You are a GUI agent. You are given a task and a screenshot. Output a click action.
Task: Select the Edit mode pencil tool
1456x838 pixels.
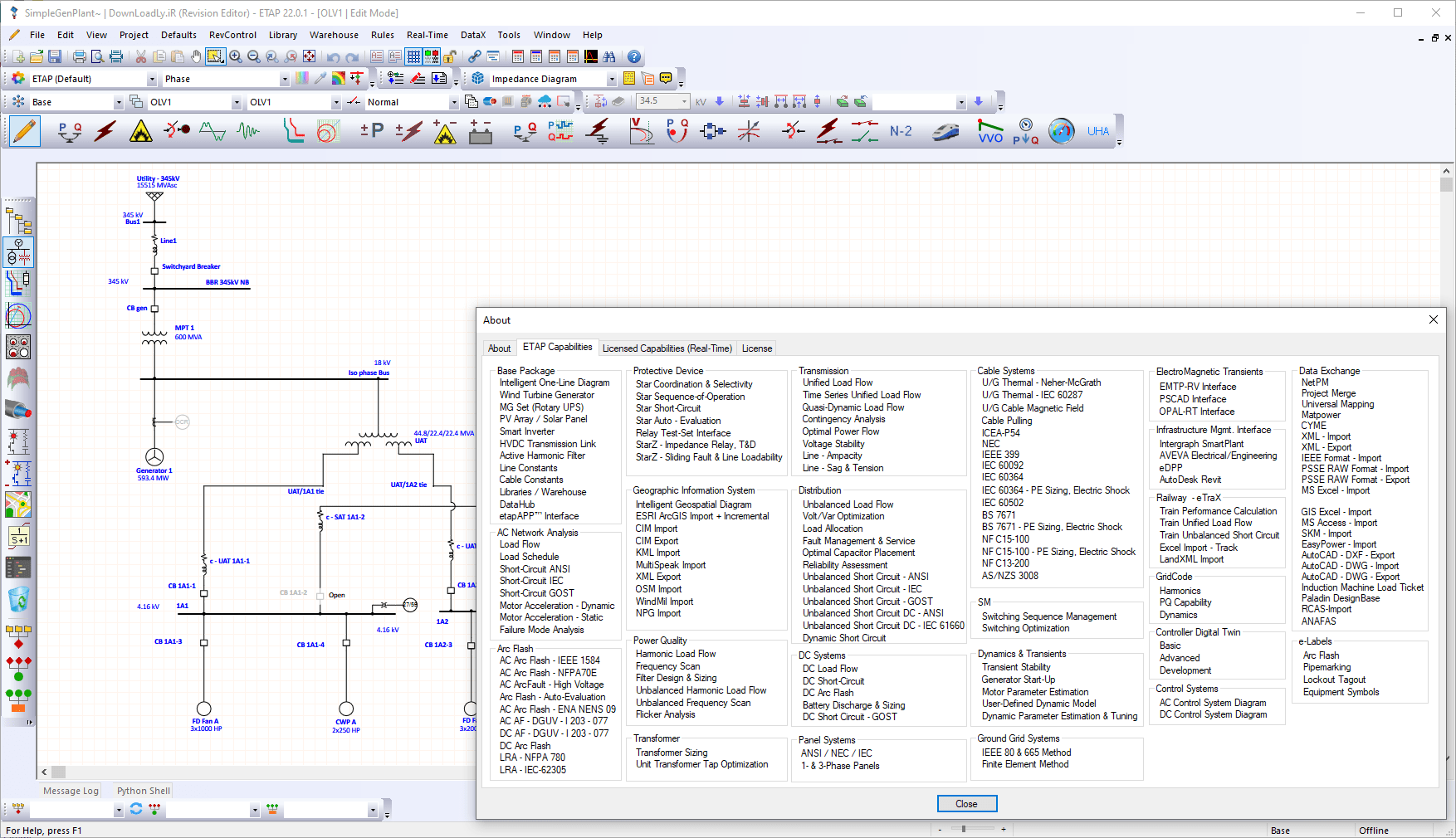25,131
